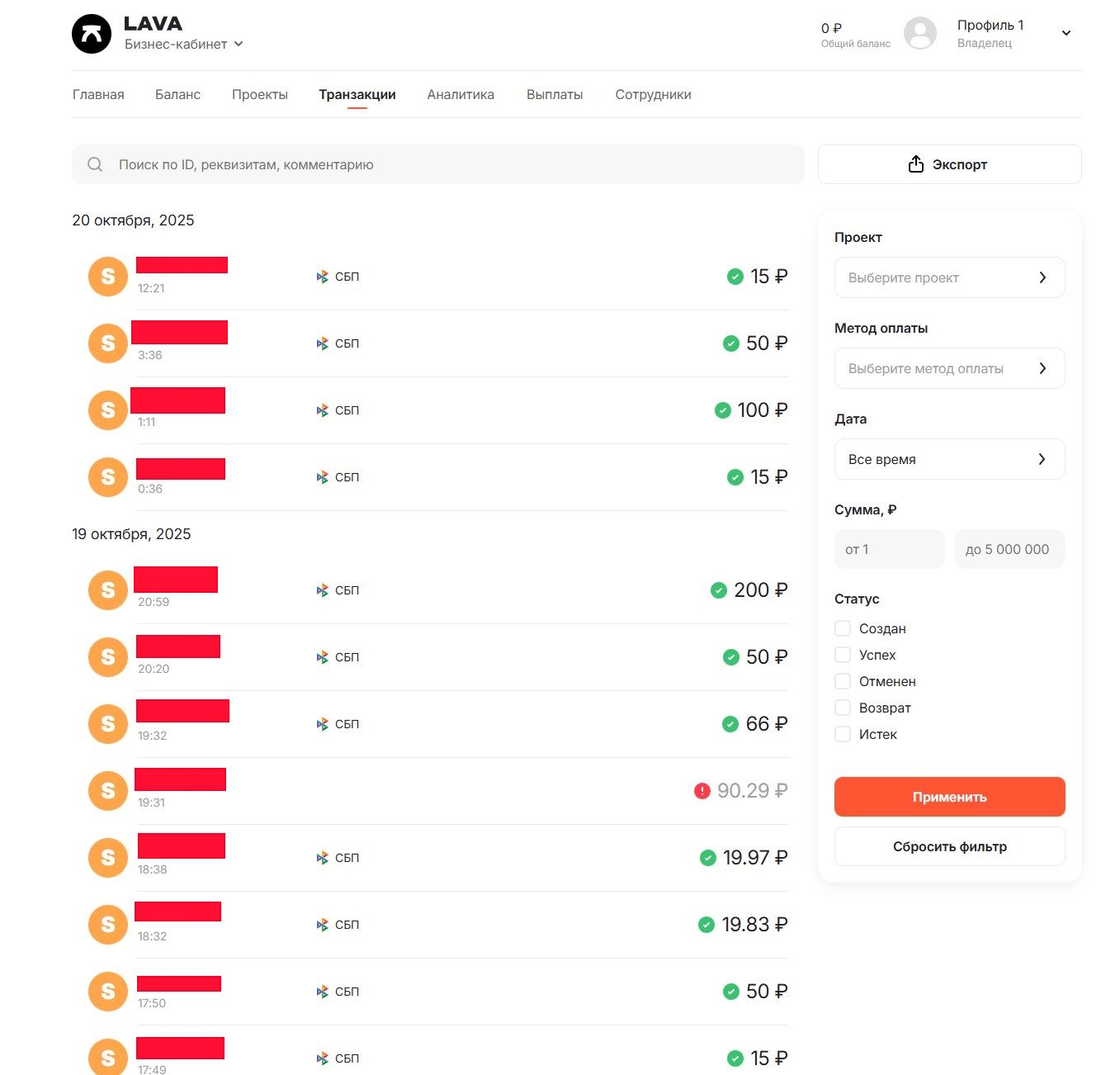This screenshot has height=1075, width=1120.
Task: Click the red error icon beside 90.29 ₽
Action: [x=702, y=791]
